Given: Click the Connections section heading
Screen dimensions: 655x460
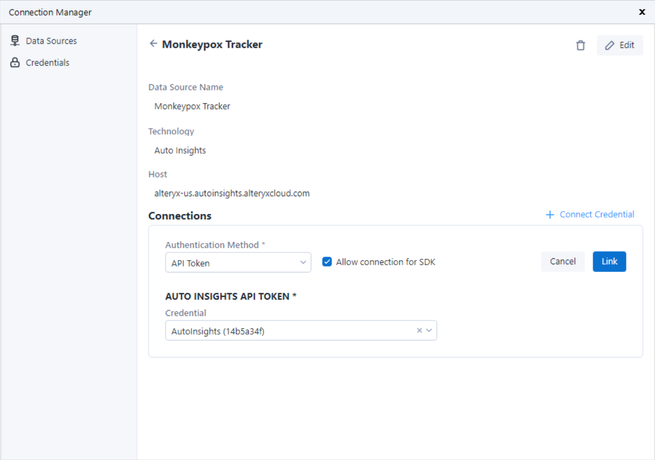Looking at the screenshot, I should (180, 216).
